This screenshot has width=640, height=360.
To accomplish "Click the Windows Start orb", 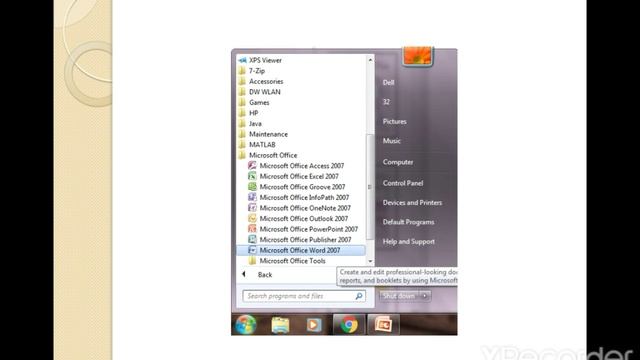I will tap(246, 325).
